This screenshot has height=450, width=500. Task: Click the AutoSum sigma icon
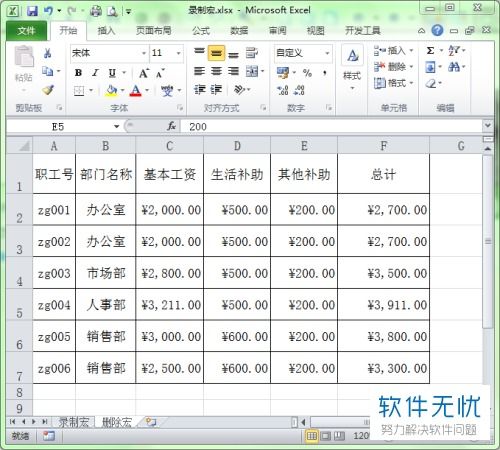tap(430, 51)
